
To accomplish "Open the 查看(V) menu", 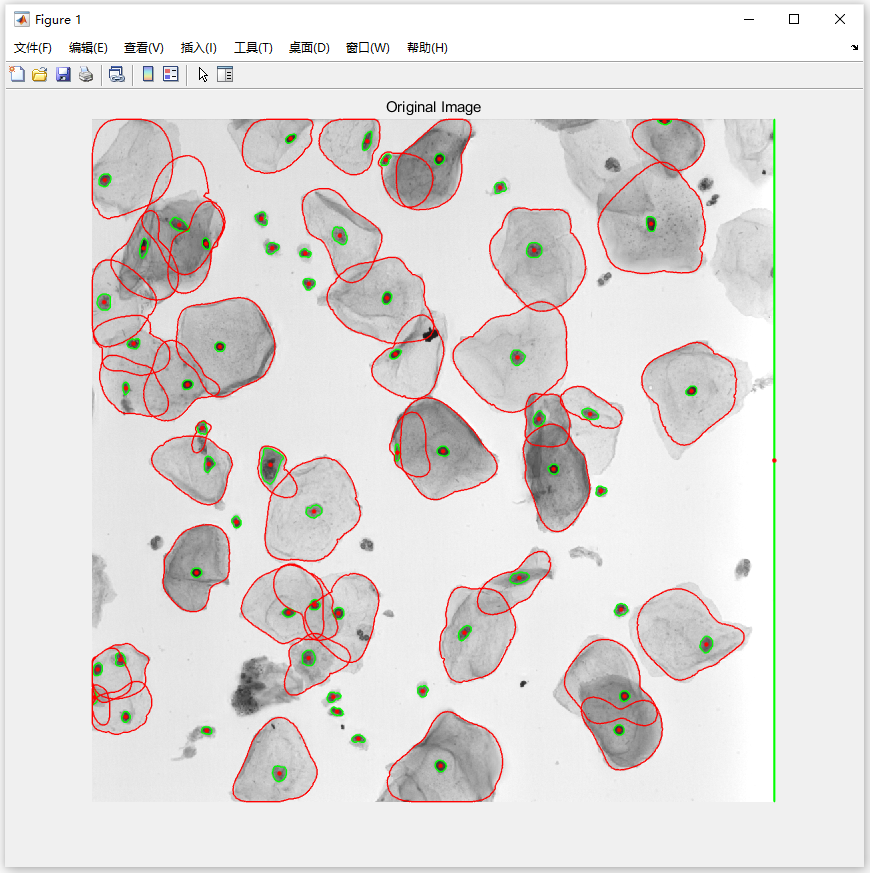I will pos(144,48).
